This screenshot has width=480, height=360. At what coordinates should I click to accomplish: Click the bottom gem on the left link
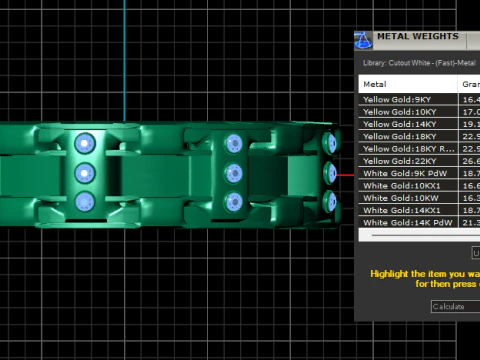click(85, 202)
